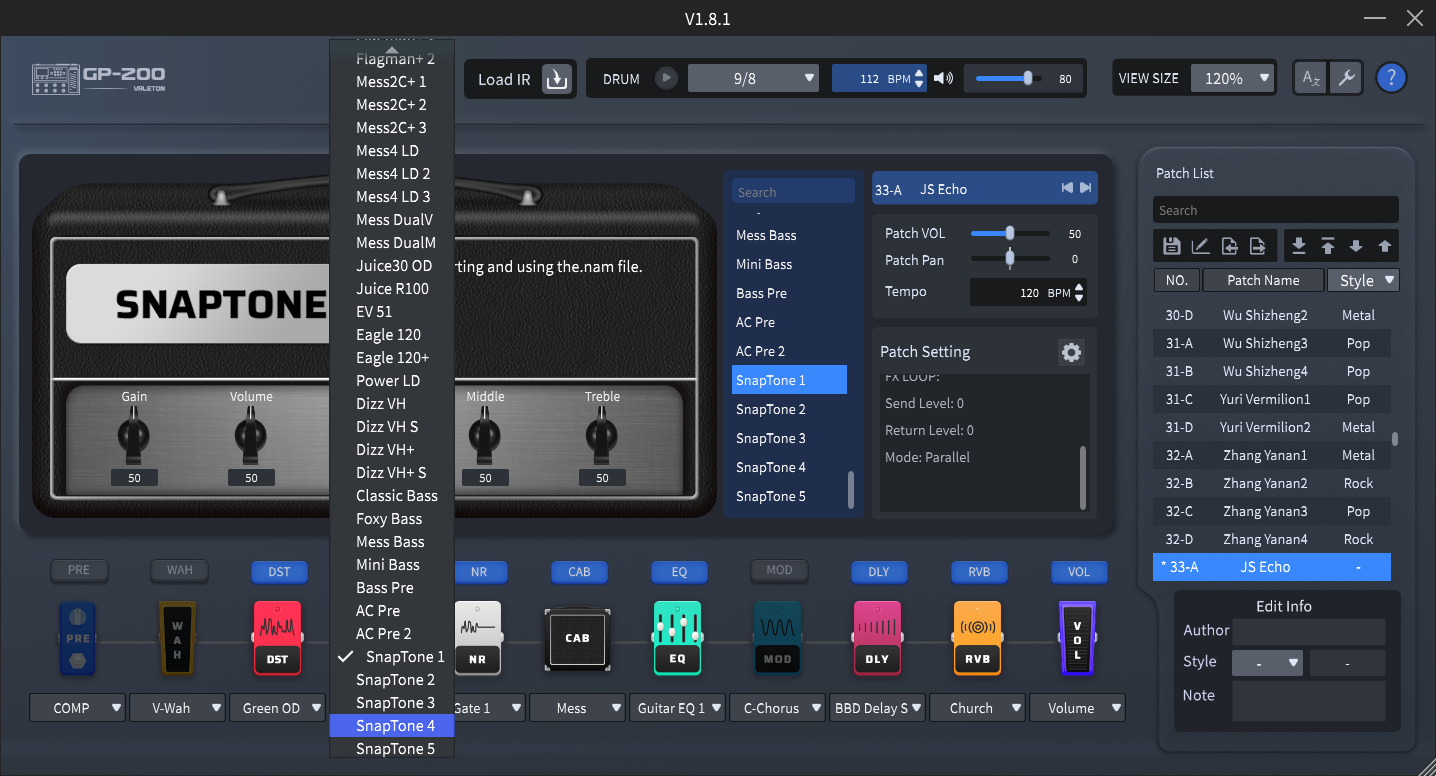Choose Eagle 120+ in the amp menu

(392, 358)
